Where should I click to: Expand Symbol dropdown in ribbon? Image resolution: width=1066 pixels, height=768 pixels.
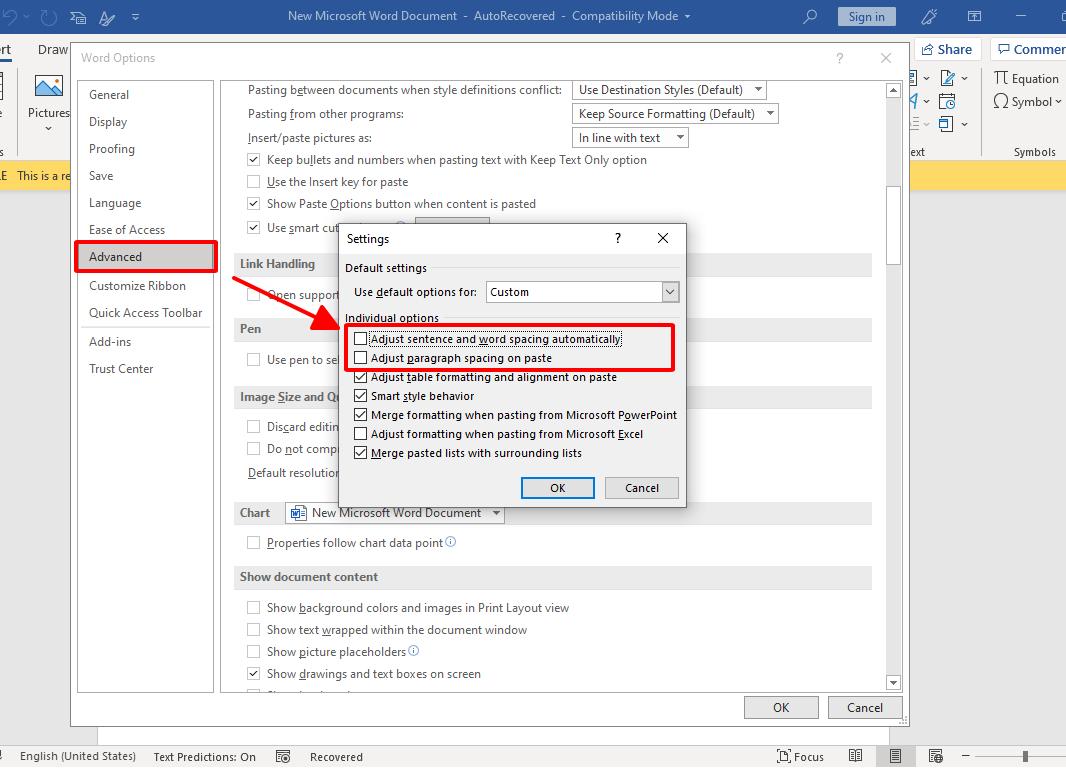click(1058, 102)
